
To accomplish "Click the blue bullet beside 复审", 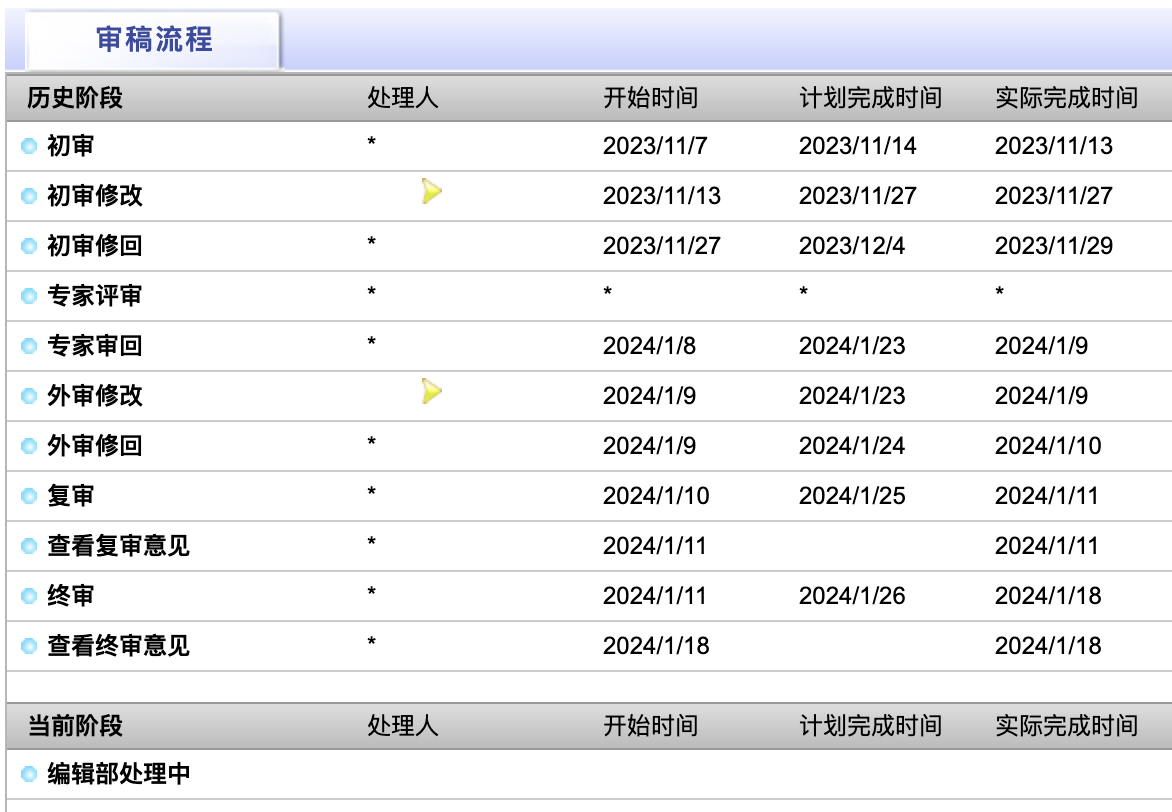I will (x=29, y=497).
